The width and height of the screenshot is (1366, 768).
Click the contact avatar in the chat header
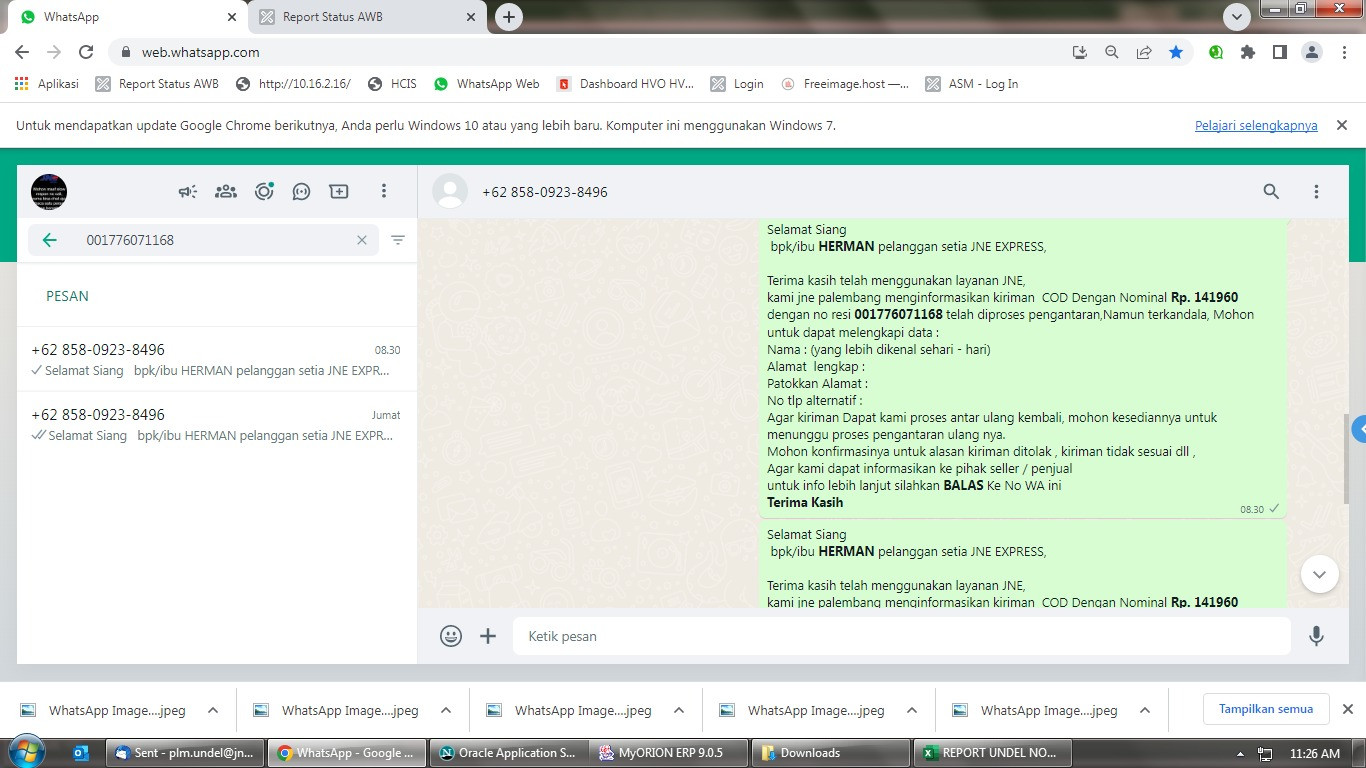[450, 192]
